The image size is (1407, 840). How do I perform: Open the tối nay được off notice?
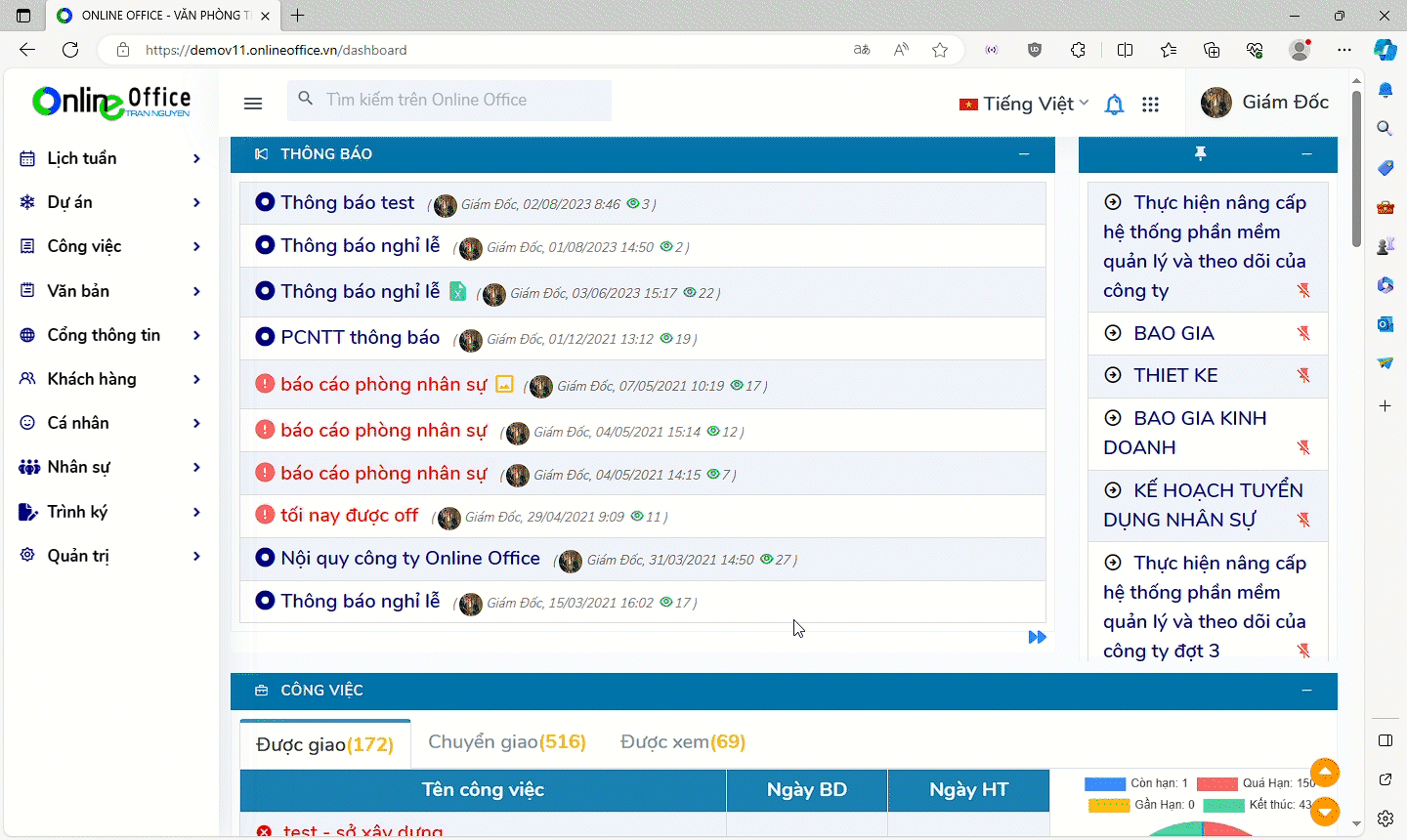point(349,516)
